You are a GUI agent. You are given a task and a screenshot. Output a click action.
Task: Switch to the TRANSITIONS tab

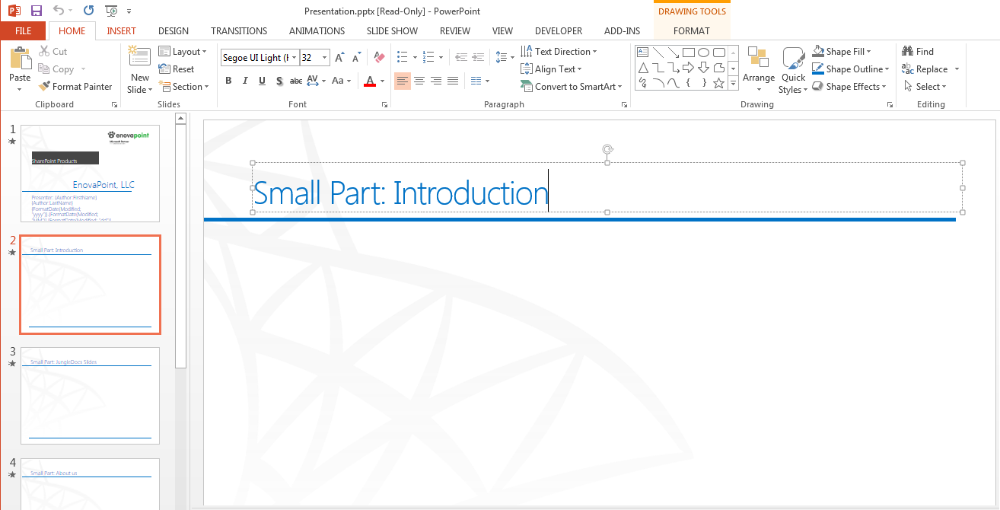[239, 31]
